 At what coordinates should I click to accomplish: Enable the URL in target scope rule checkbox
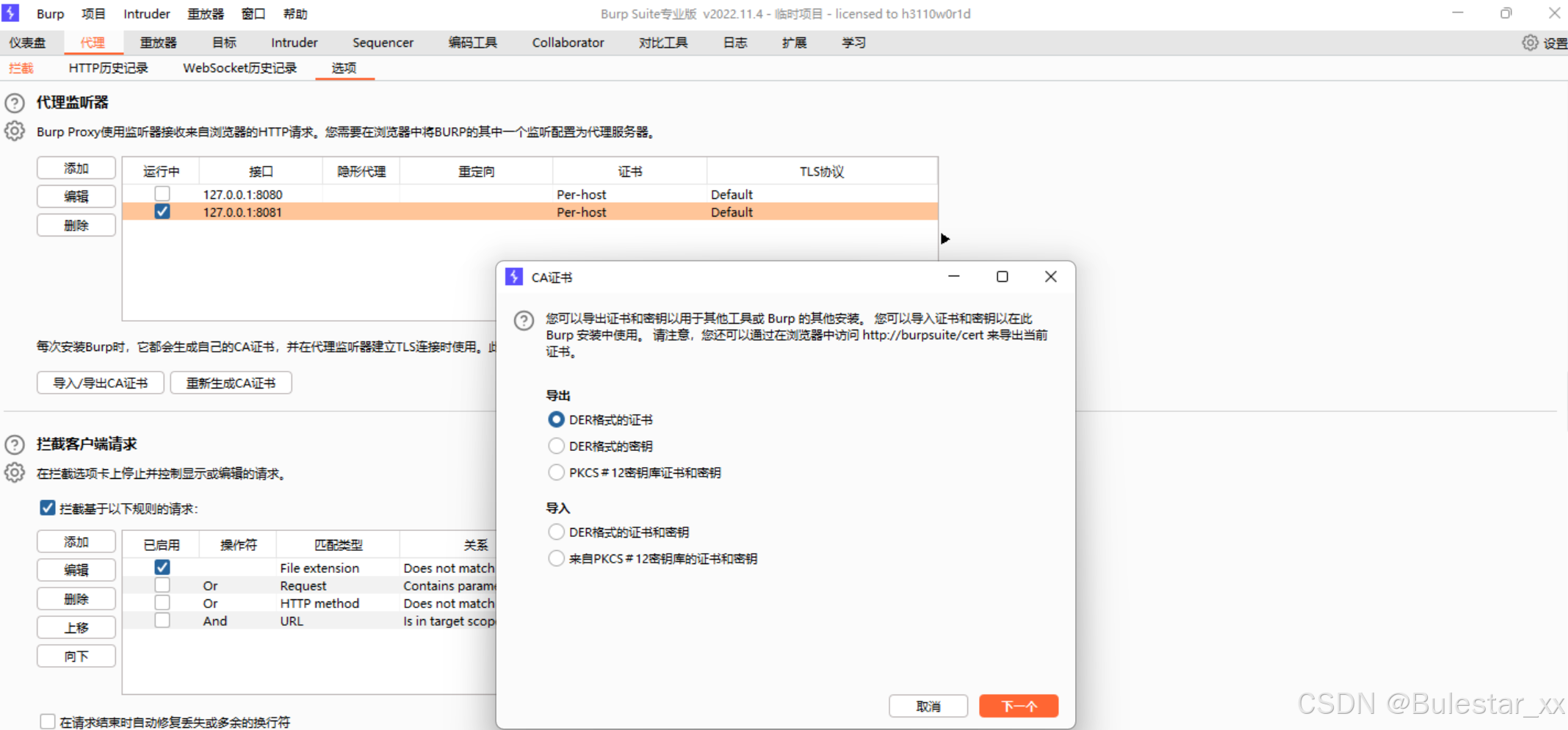pos(162,621)
